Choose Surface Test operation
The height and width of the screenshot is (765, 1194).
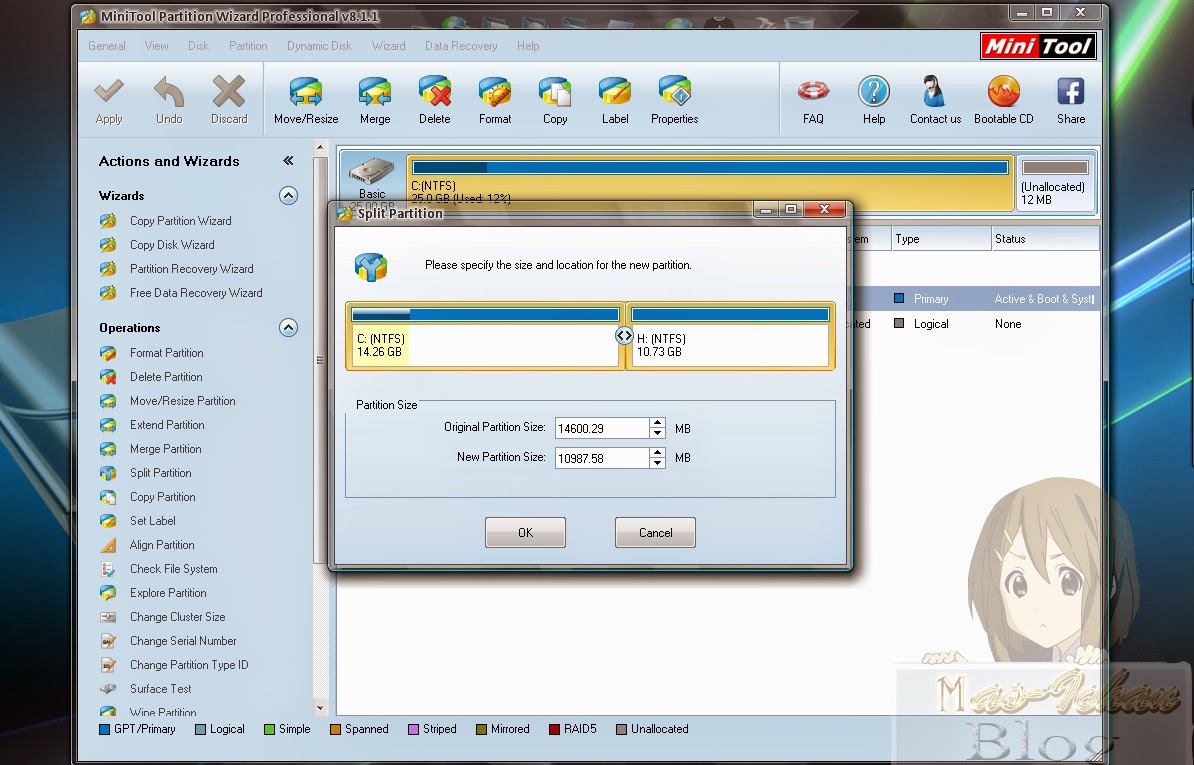[160, 689]
